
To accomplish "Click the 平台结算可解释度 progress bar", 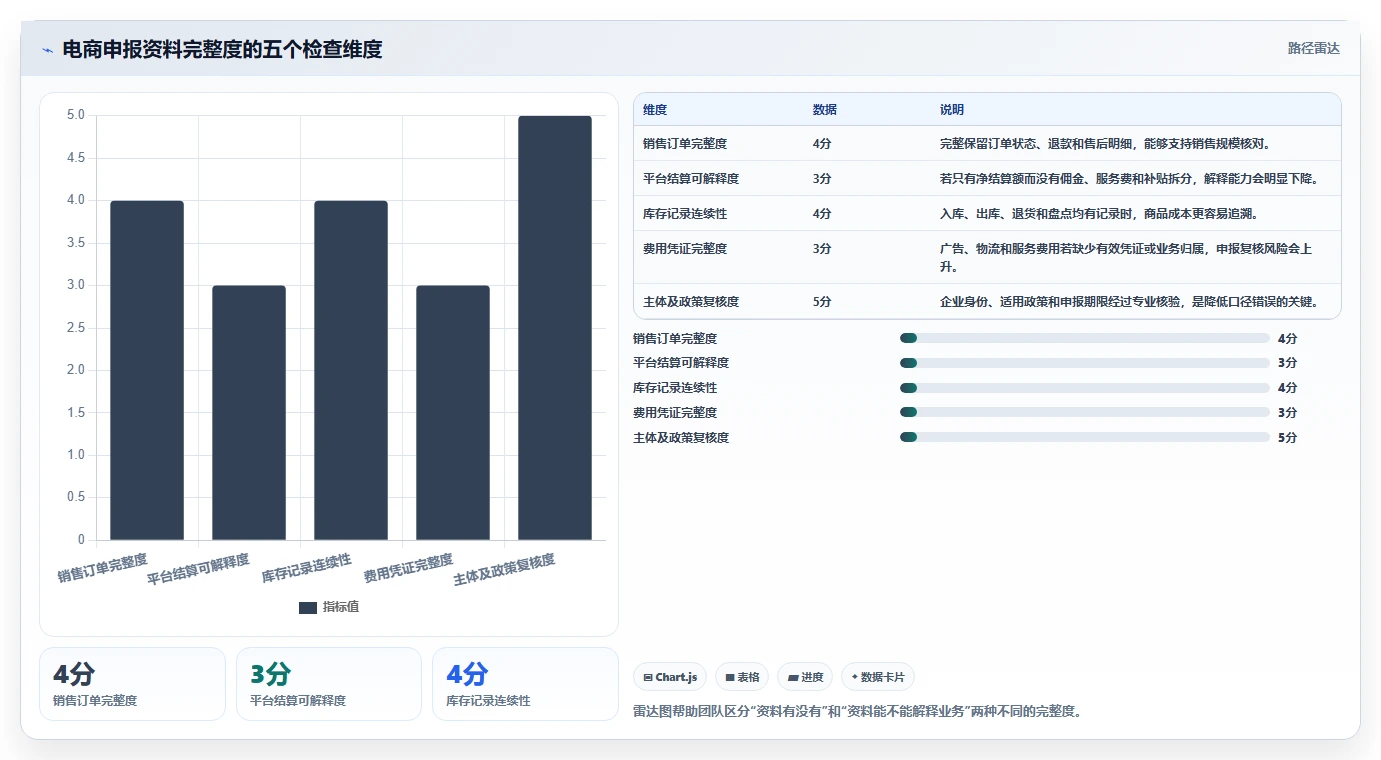I will (x=1085, y=363).
